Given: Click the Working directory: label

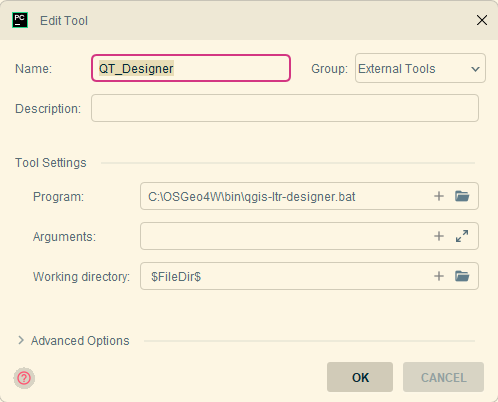Looking at the screenshot, I should coord(81,277).
